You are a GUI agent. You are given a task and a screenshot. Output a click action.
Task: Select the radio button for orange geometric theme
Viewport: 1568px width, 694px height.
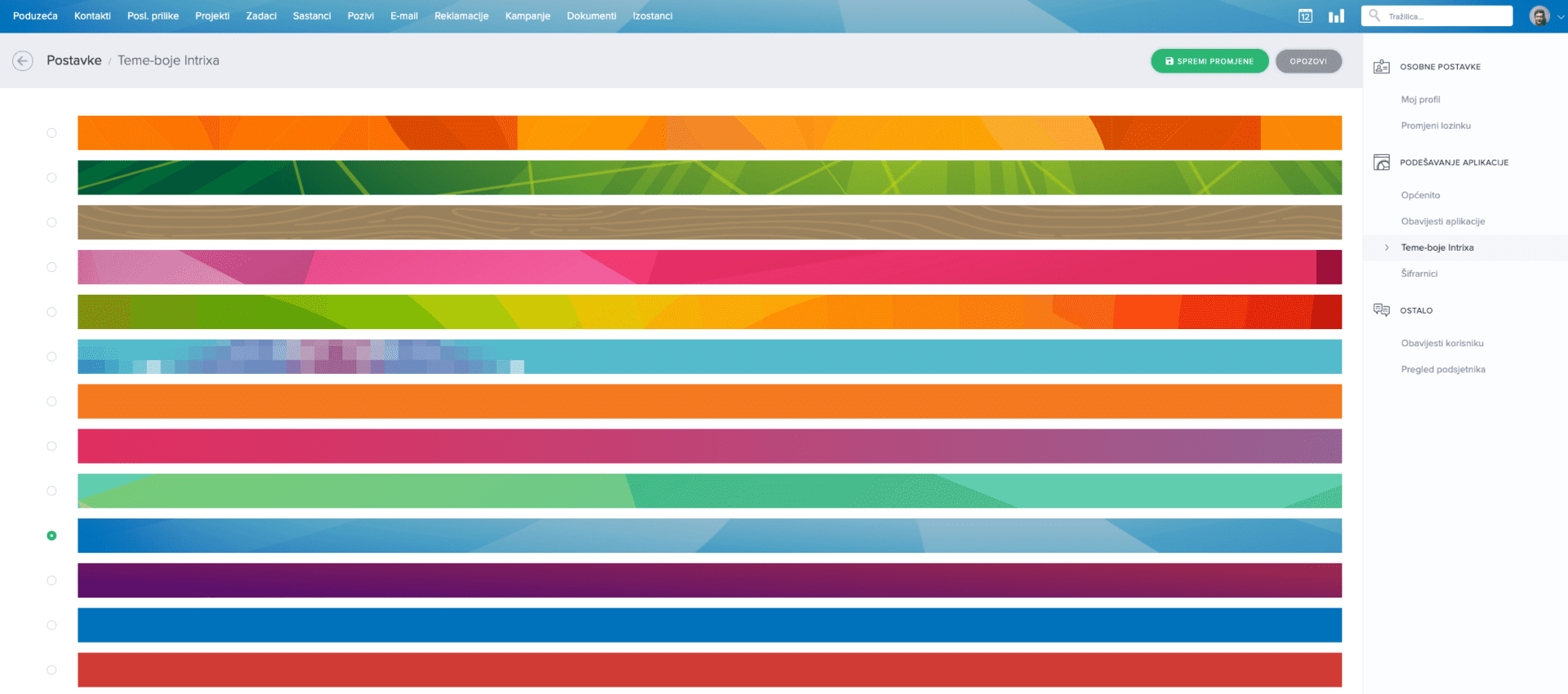click(51, 133)
